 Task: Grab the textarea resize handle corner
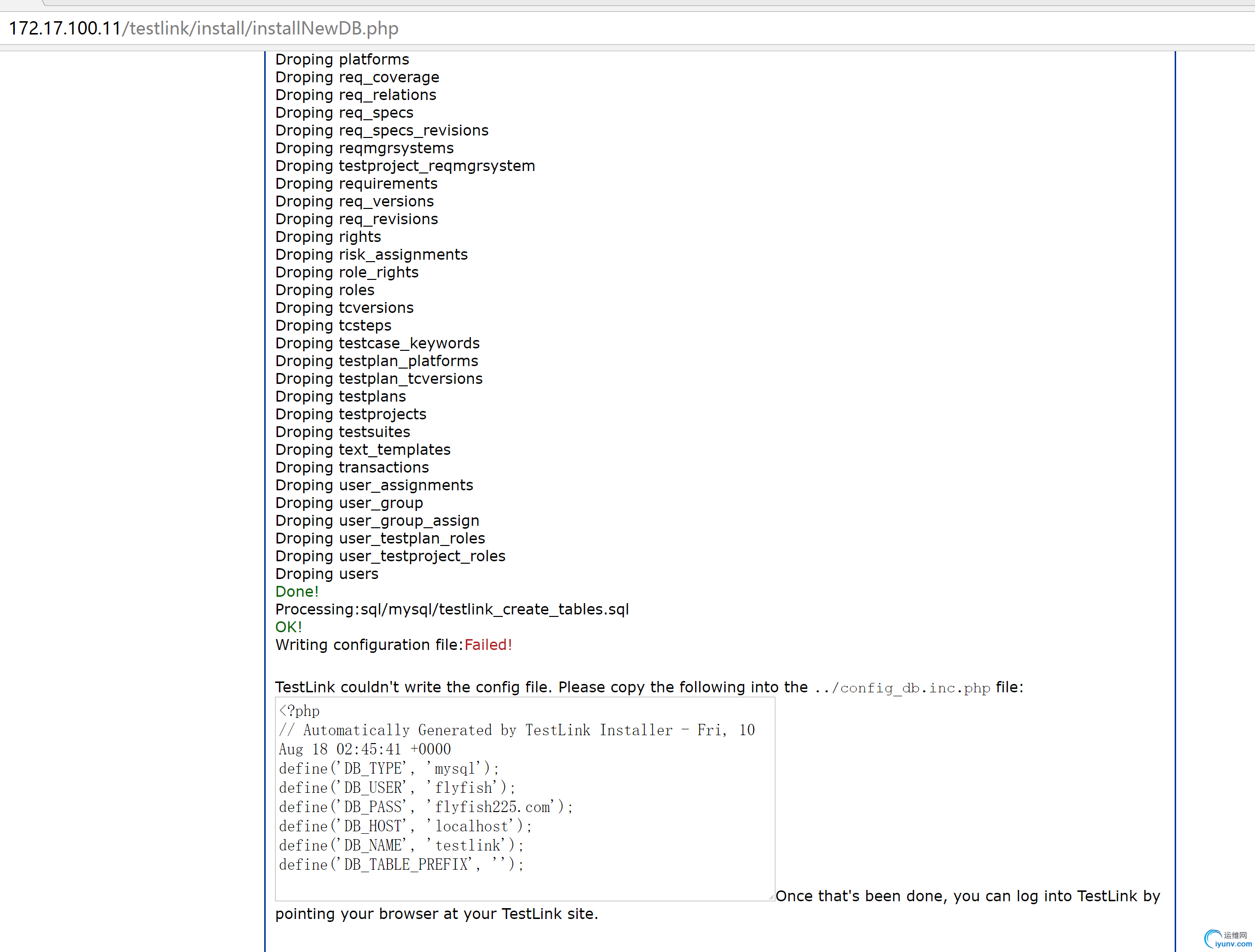pos(771,897)
